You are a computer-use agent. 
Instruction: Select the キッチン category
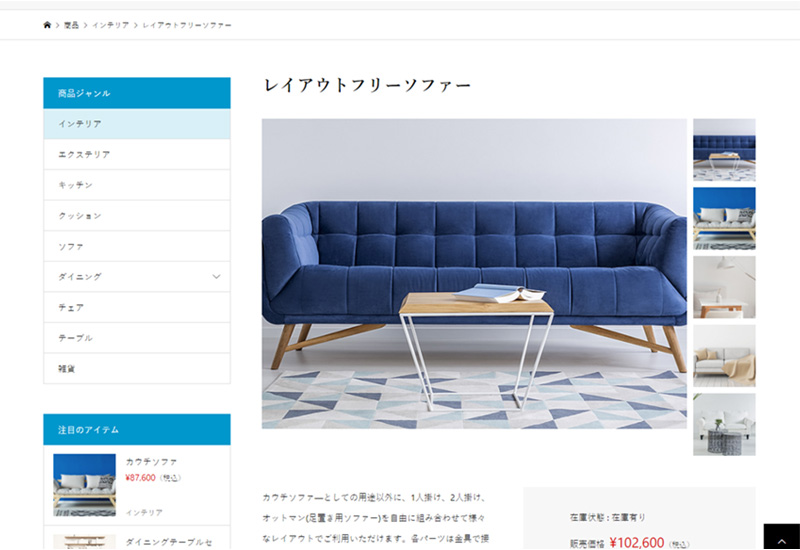(137, 185)
